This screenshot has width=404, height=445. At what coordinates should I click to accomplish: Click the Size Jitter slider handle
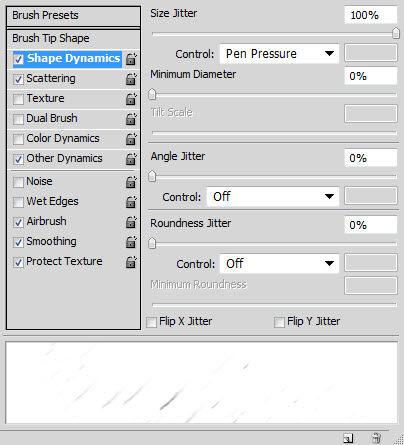pyautogui.click(x=396, y=33)
